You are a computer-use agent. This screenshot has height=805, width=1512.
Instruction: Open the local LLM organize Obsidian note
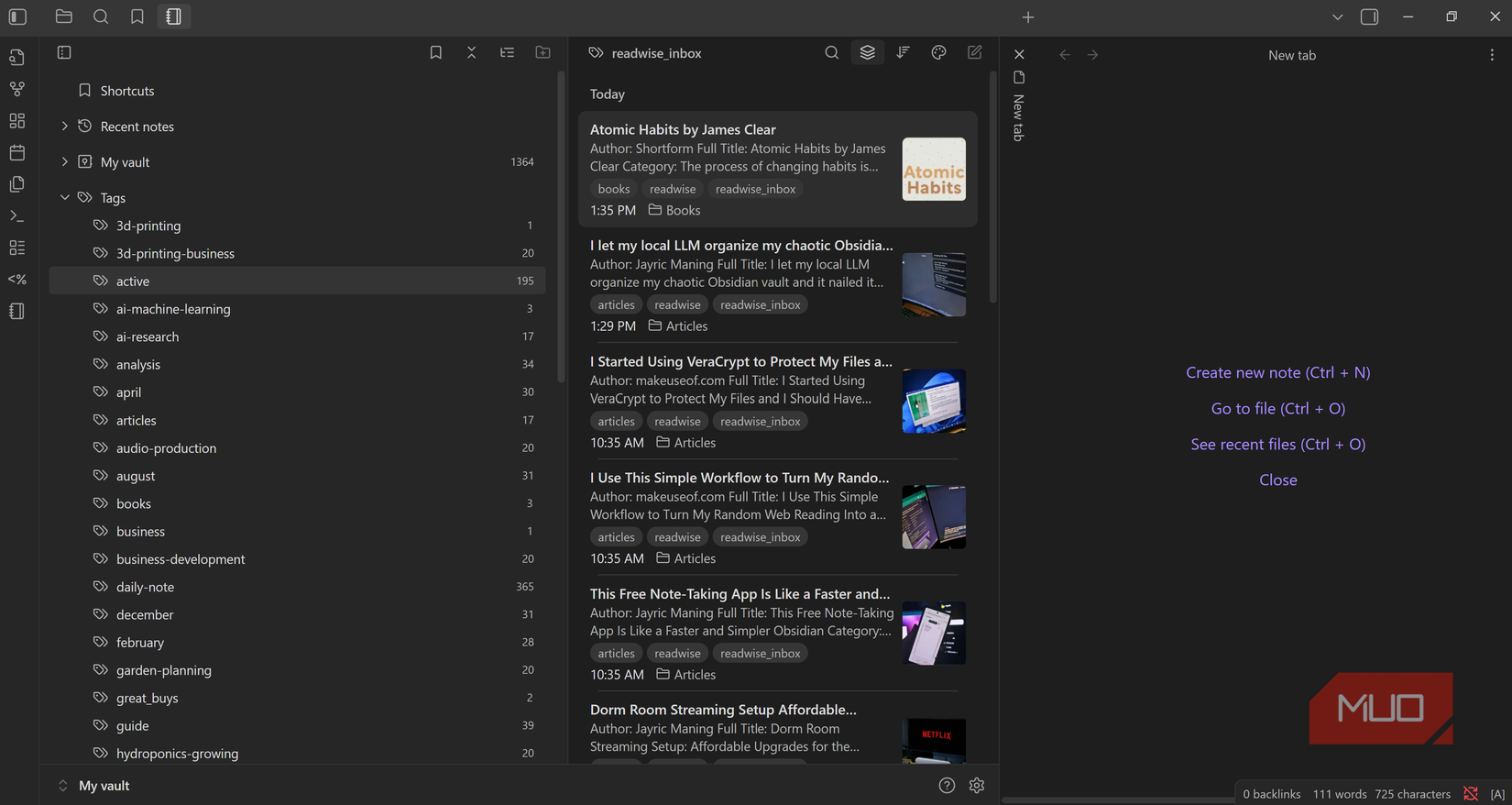click(x=777, y=285)
